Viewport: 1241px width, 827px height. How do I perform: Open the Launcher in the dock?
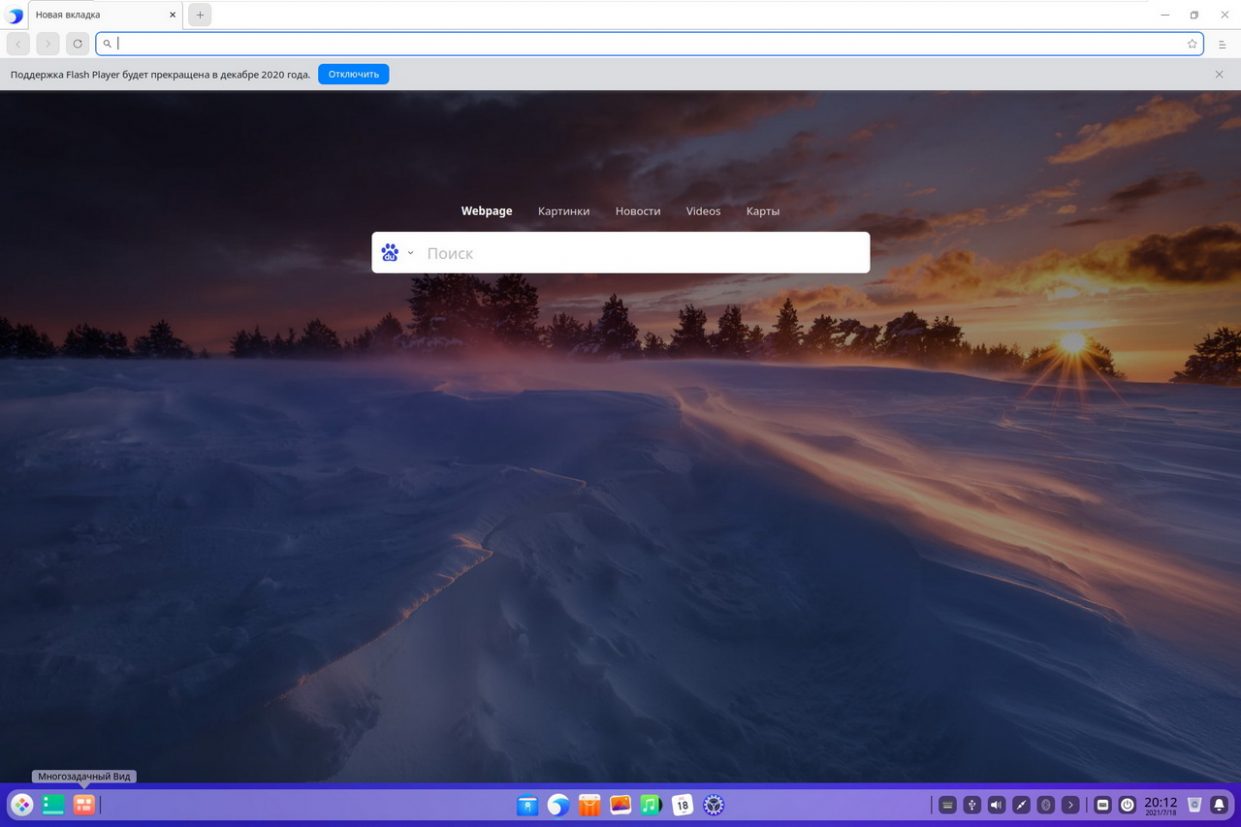(22, 805)
